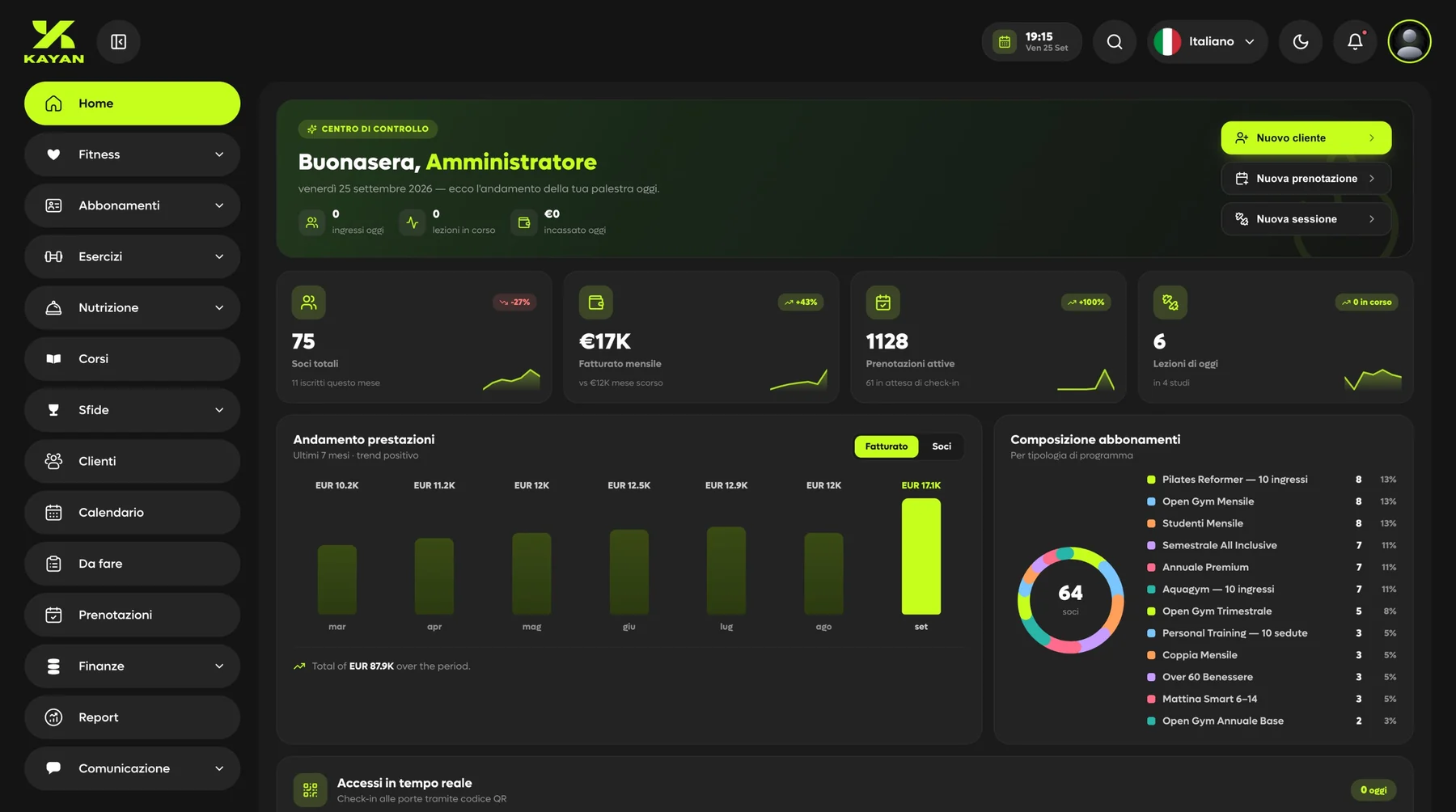The height and width of the screenshot is (812, 1456).
Task: Open the notifications bell
Action: pyautogui.click(x=1355, y=42)
